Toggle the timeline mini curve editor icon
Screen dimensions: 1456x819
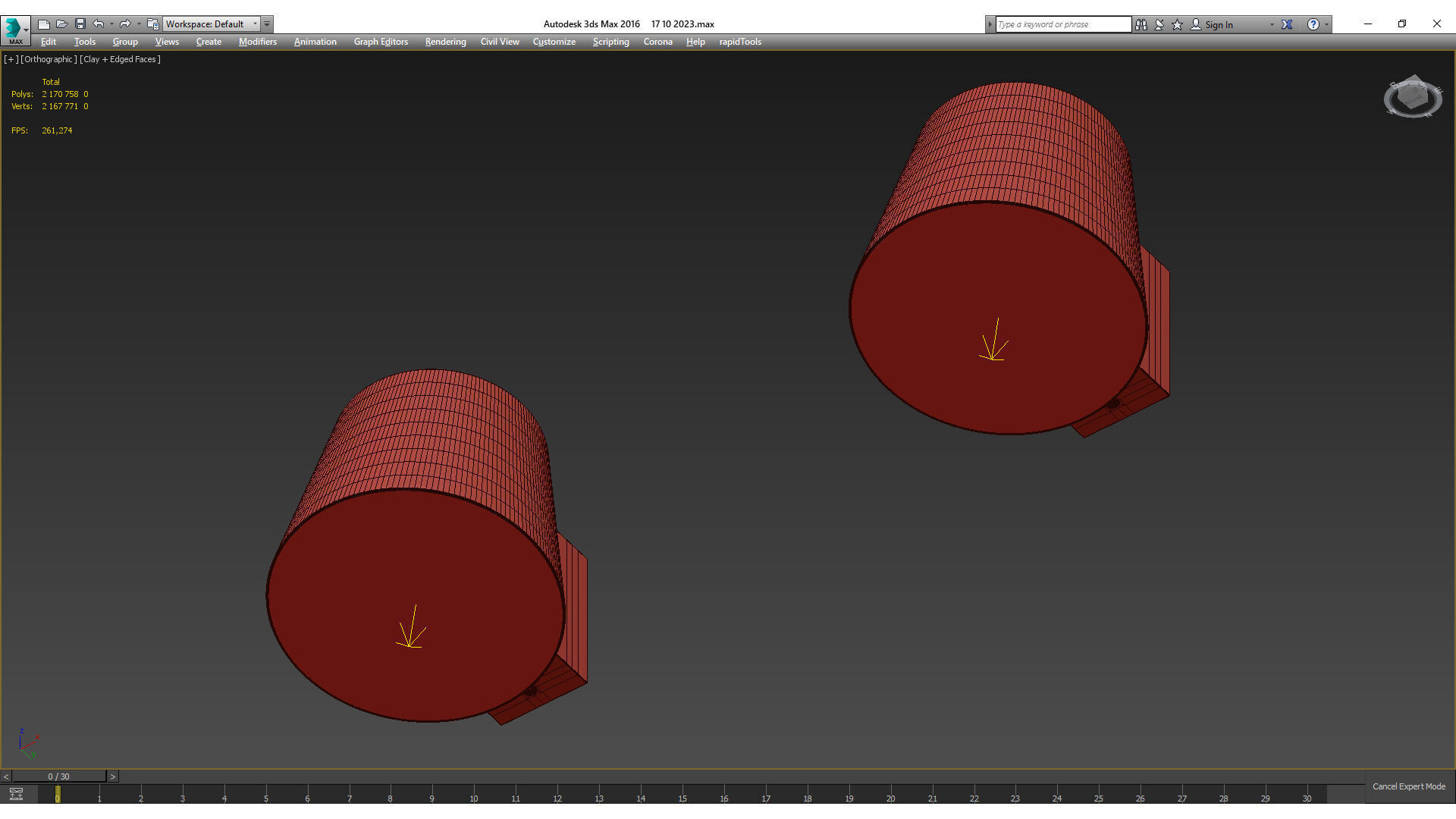click(x=16, y=794)
